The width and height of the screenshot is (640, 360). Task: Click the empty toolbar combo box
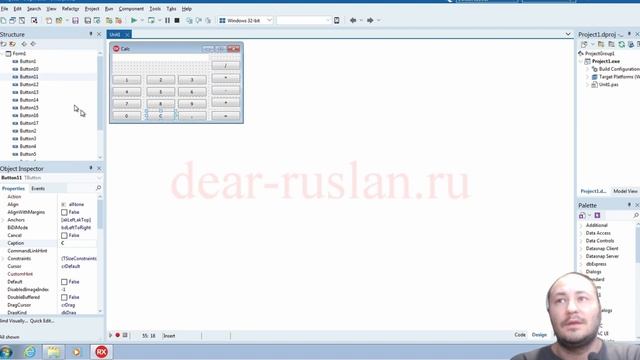coord(303,20)
